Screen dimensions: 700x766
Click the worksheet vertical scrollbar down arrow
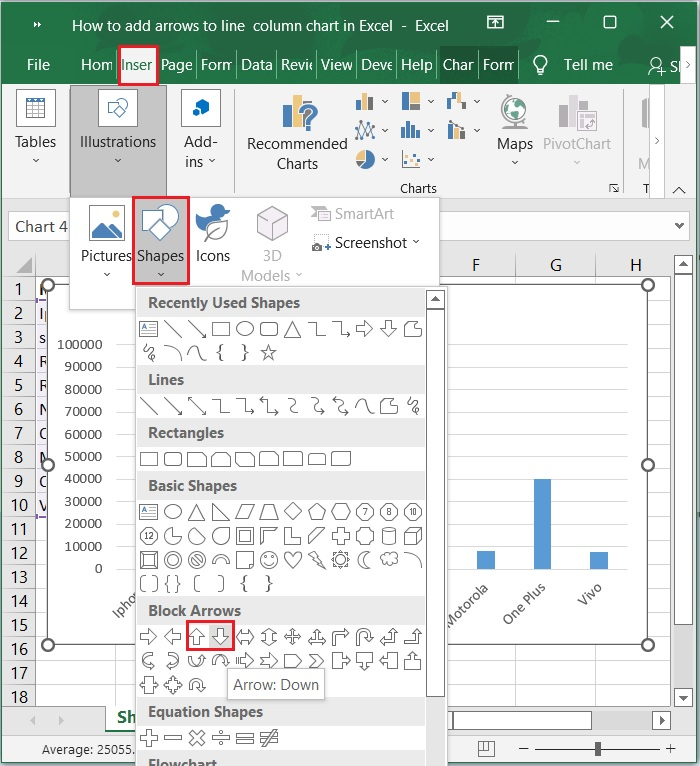pos(683,698)
